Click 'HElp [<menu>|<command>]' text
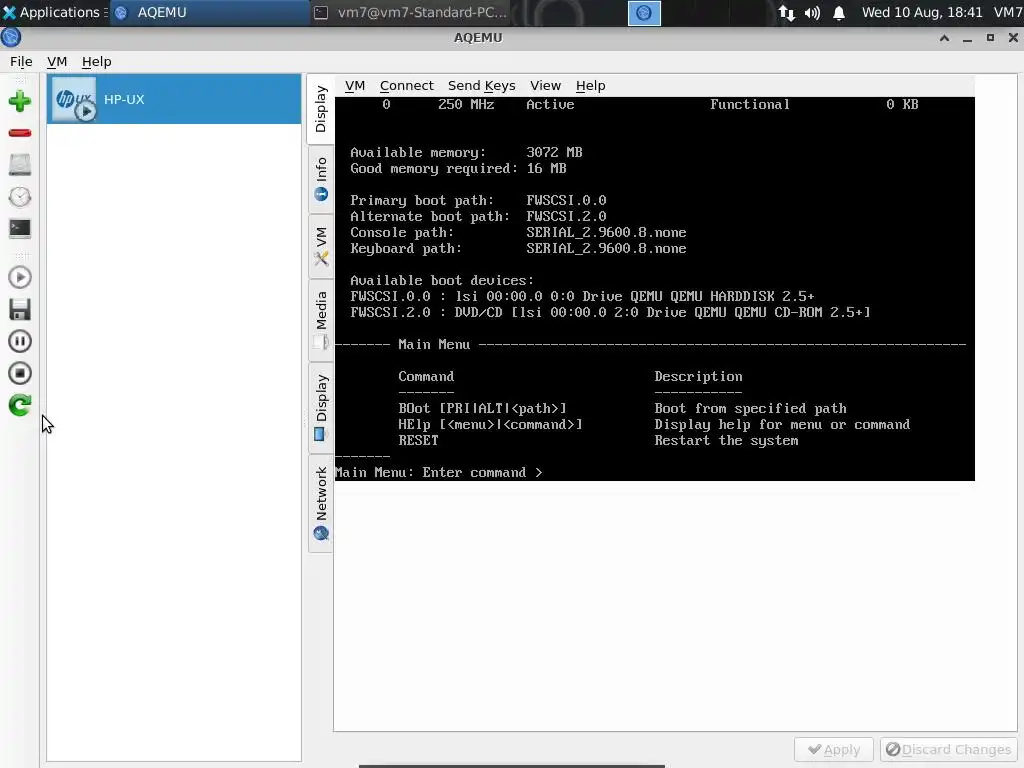Viewport: 1024px width, 768px height. point(490,424)
